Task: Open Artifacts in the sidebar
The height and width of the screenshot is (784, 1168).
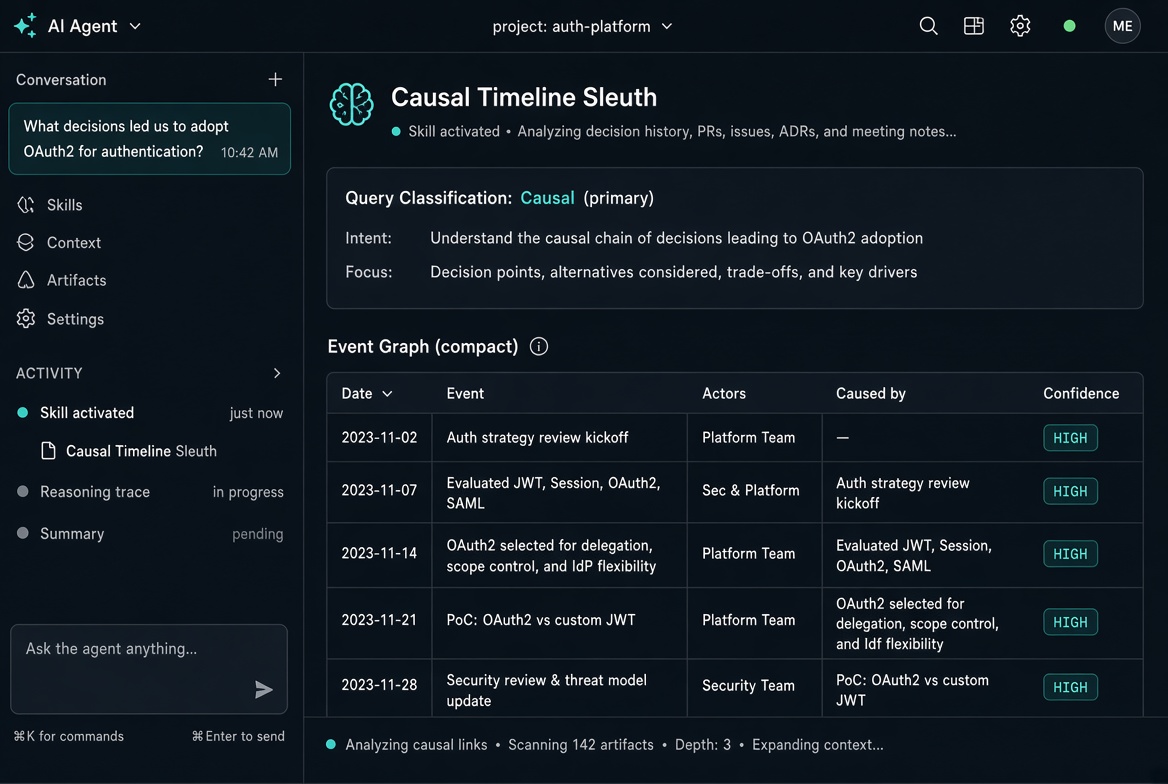Action: click(76, 280)
